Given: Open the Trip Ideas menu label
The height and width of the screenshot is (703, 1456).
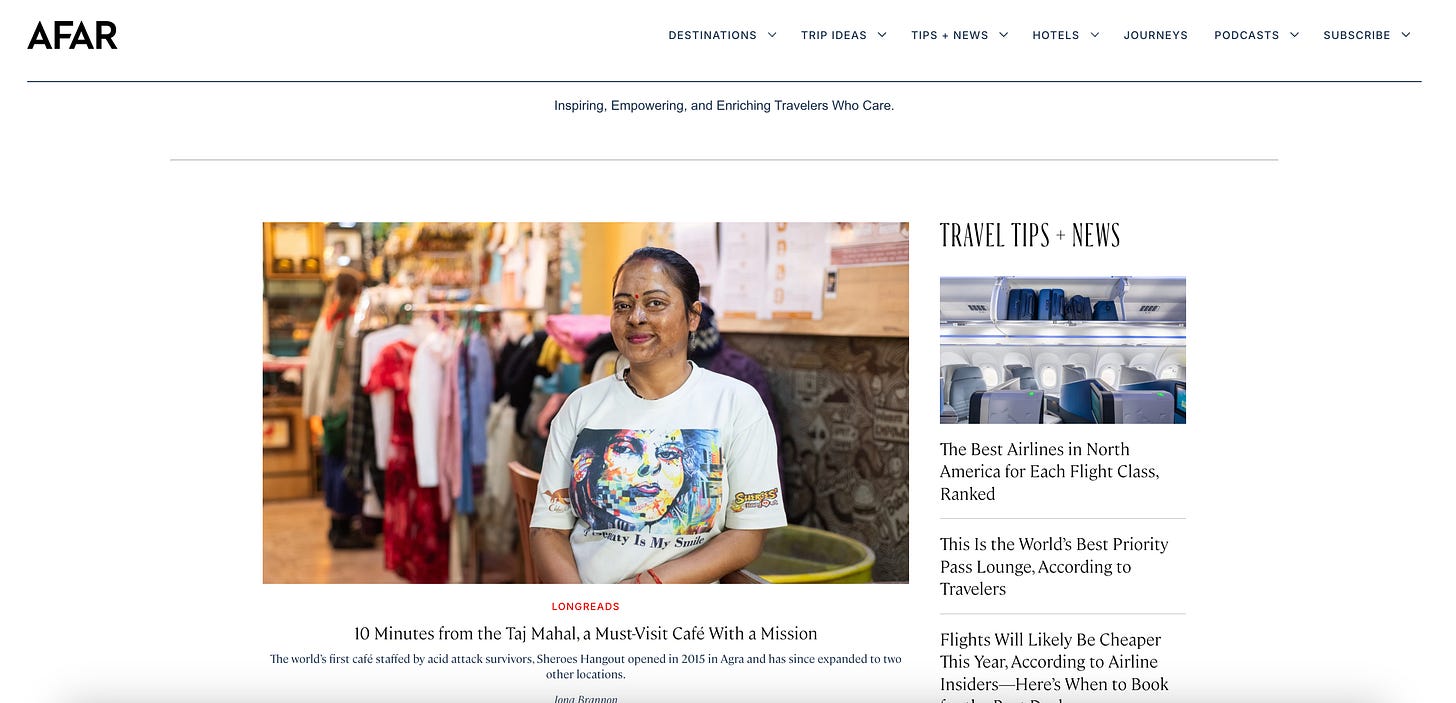Looking at the screenshot, I should pyautogui.click(x=834, y=35).
